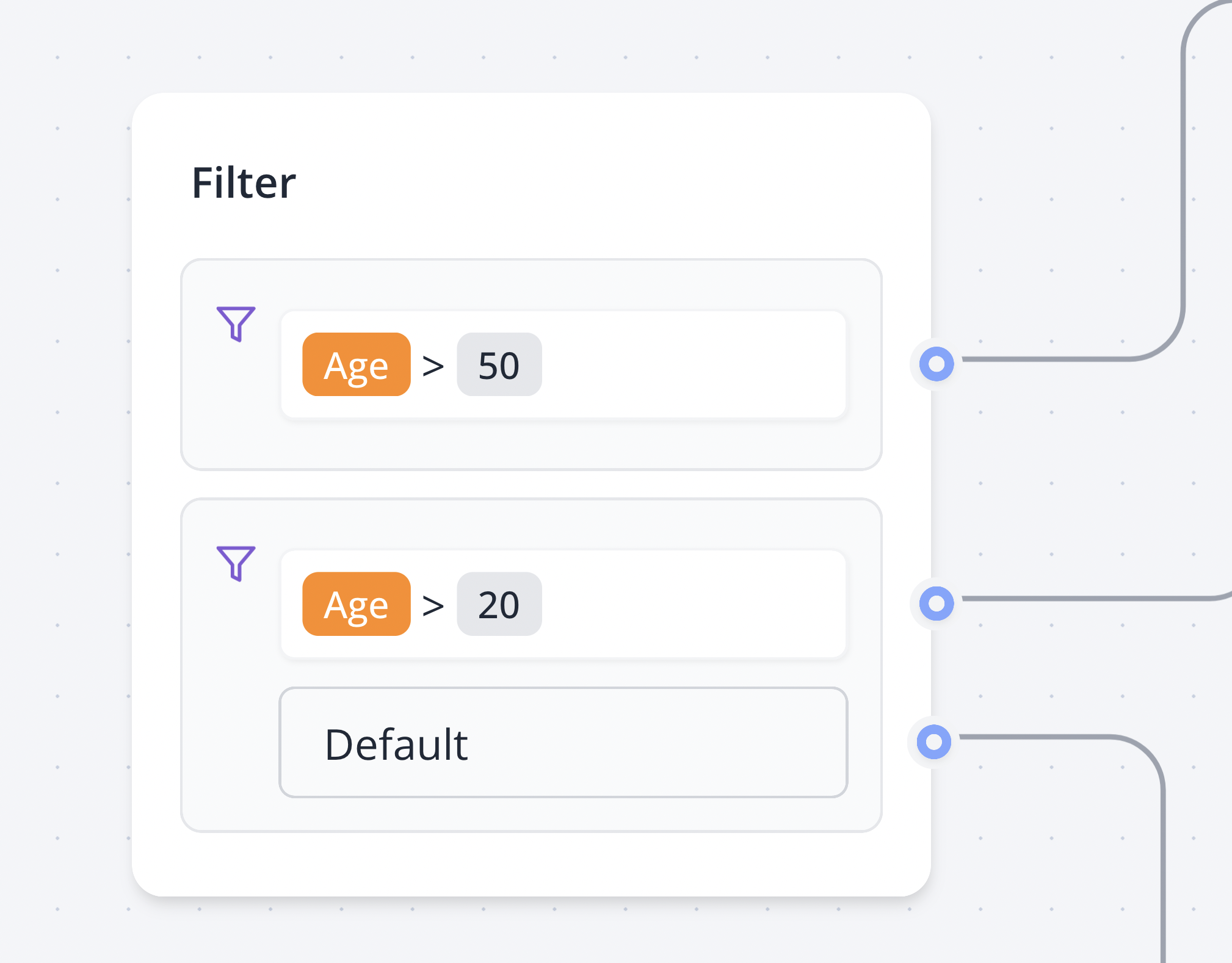
Task: Change the greater-than operator before 50
Action: point(433,366)
